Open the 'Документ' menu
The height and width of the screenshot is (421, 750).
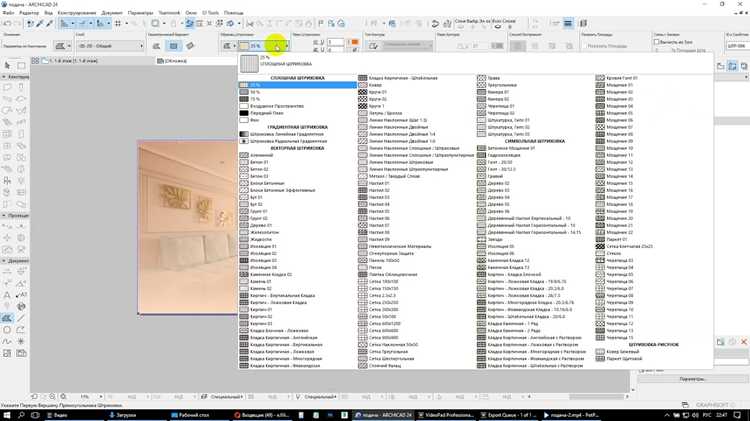(112, 13)
